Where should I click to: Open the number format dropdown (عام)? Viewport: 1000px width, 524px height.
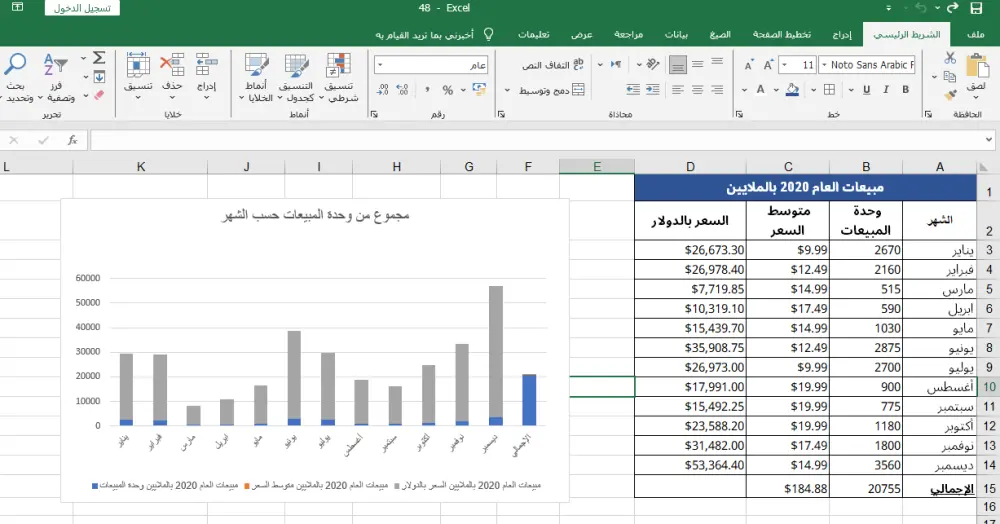tap(380, 65)
